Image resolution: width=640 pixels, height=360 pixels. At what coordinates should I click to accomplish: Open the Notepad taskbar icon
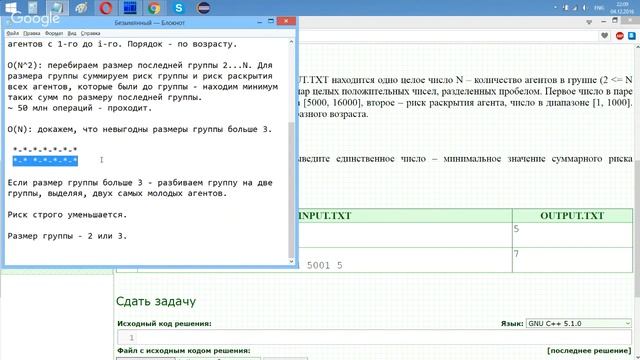pos(57,8)
